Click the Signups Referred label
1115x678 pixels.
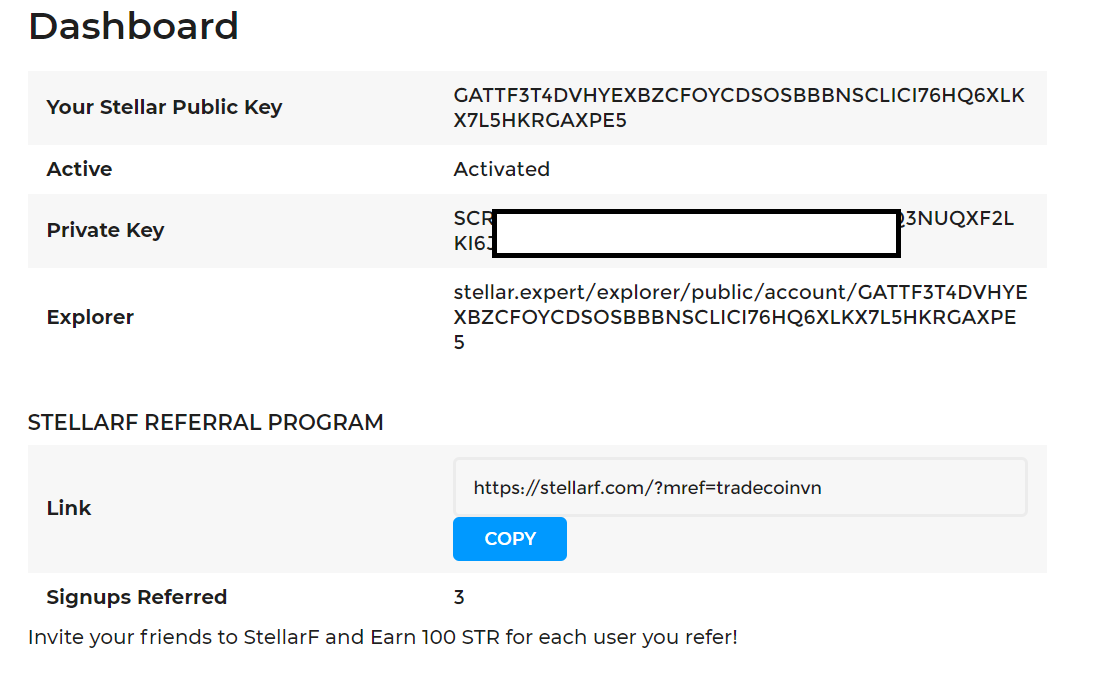point(137,597)
